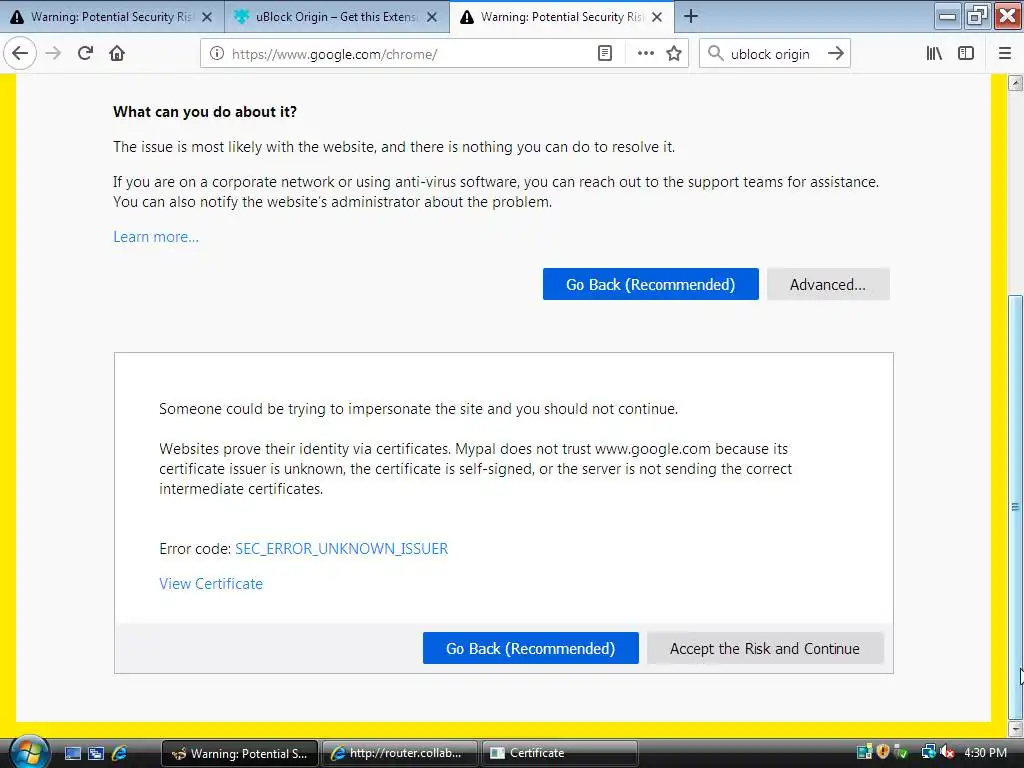Open the hamburger application menu
The width and height of the screenshot is (1024, 768).
click(x=1005, y=54)
